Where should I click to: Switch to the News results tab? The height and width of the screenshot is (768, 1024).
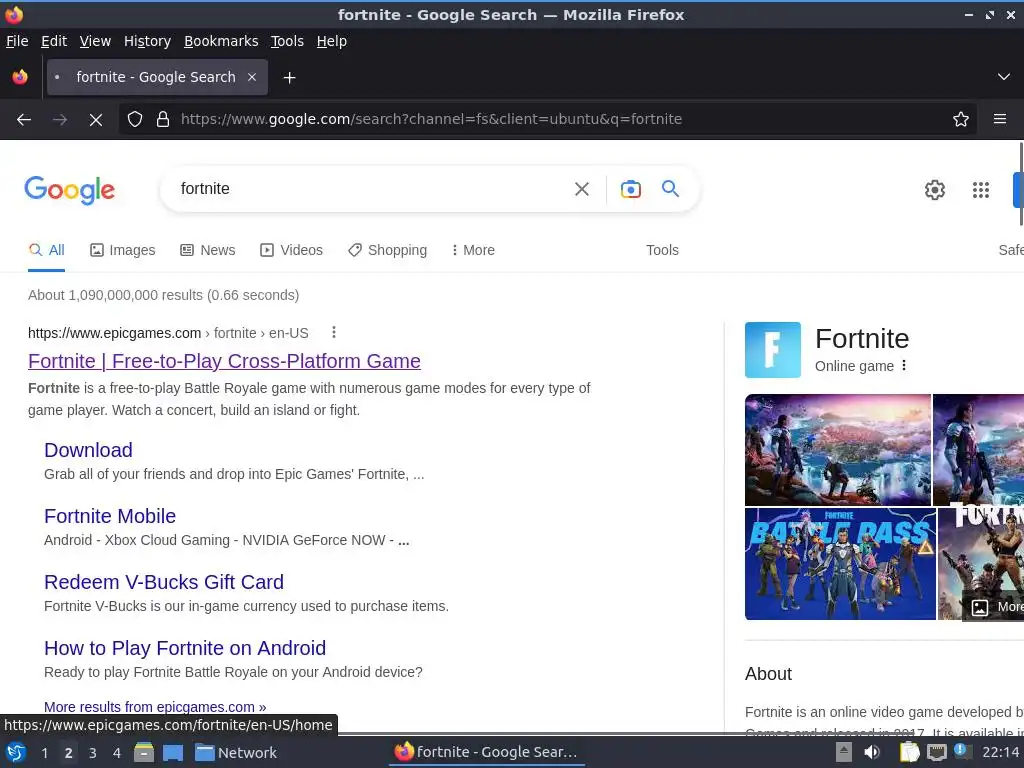click(208, 250)
